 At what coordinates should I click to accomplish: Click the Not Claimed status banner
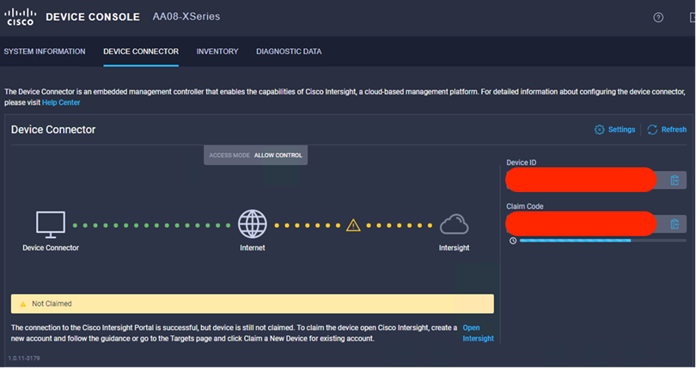click(x=252, y=304)
